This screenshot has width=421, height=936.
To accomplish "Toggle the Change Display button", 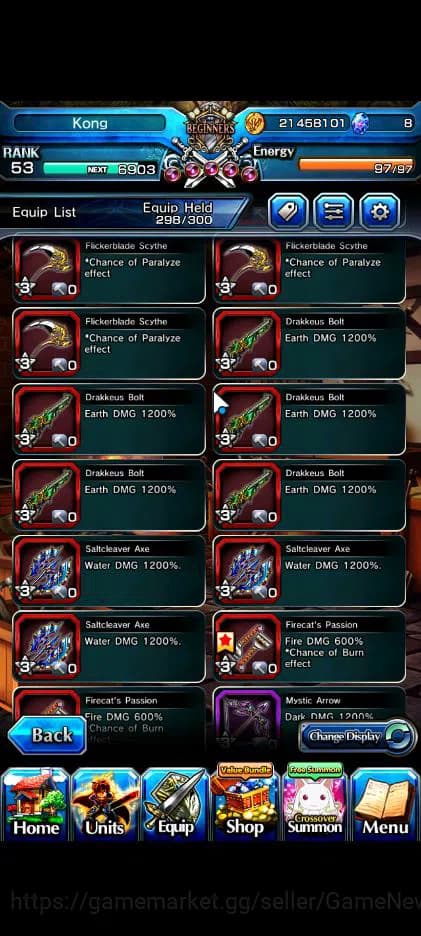I will [x=357, y=736].
